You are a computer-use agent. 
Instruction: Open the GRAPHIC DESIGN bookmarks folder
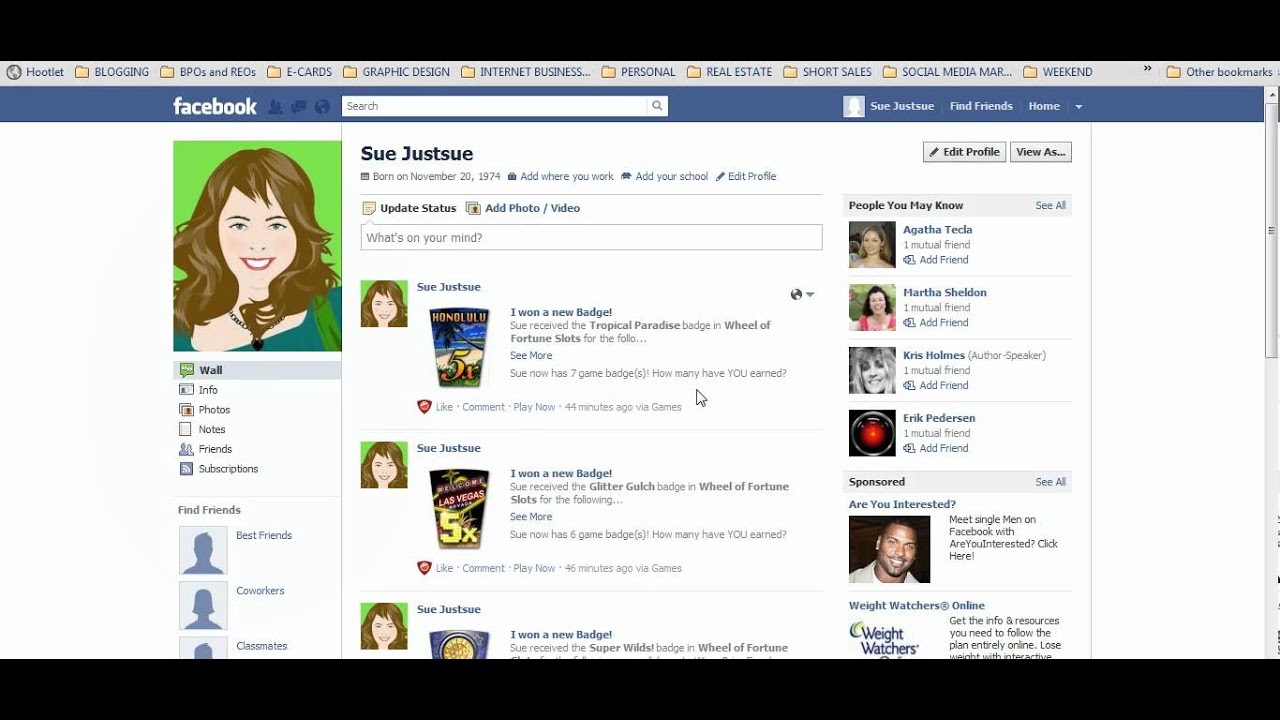(396, 72)
